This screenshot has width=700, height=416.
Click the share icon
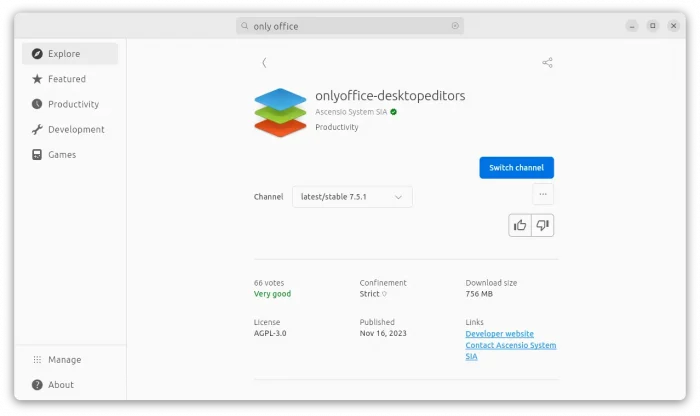[x=547, y=62]
